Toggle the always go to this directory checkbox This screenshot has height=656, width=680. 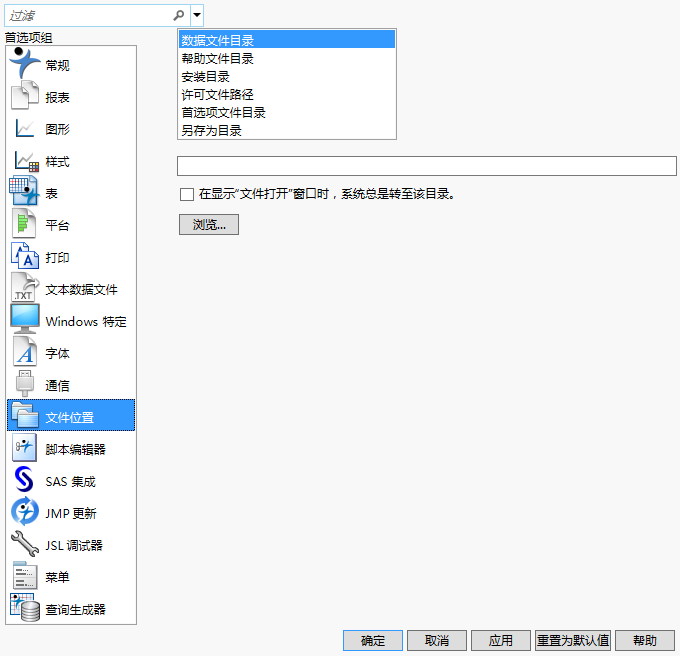[x=187, y=194]
